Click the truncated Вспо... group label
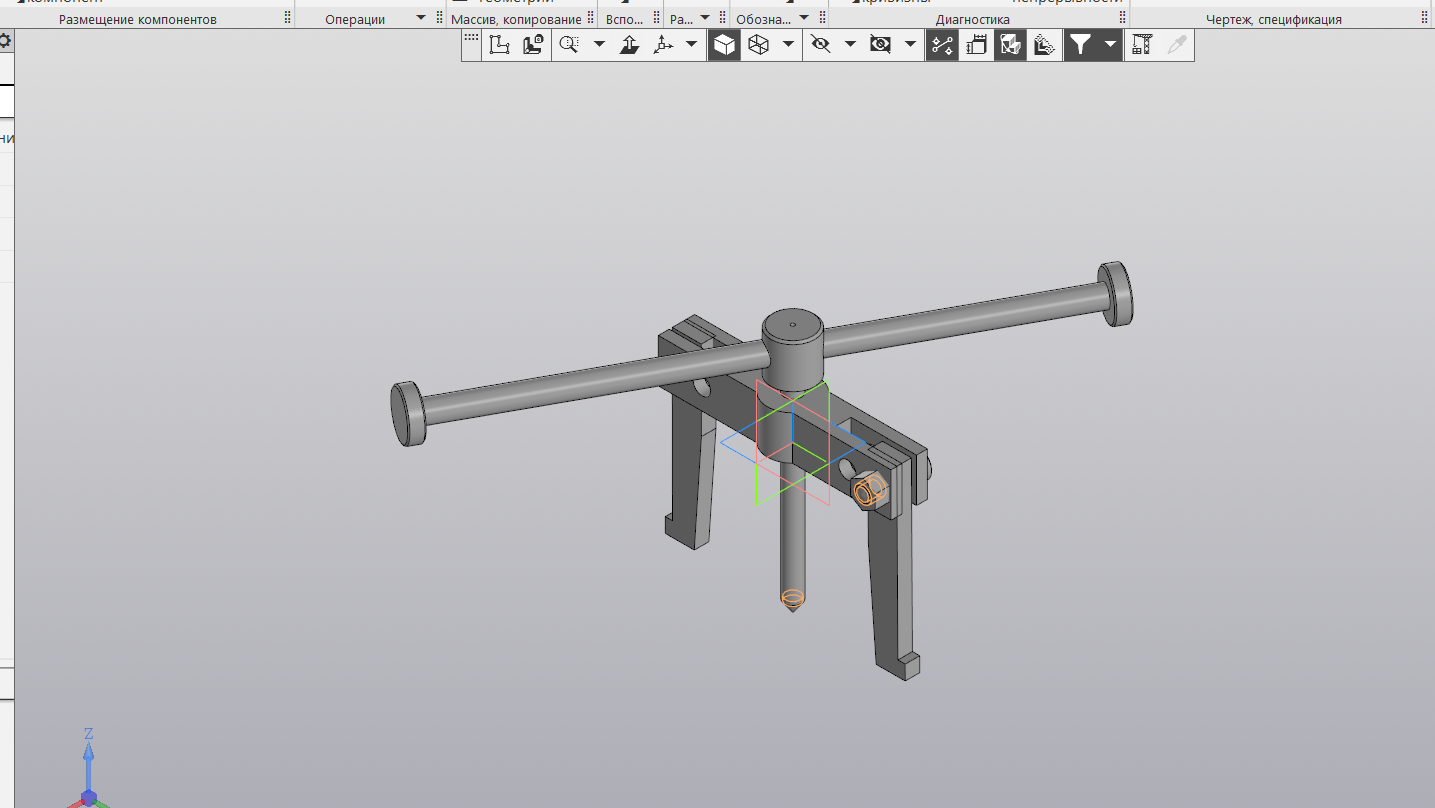This screenshot has height=808, width=1435. pos(625,19)
